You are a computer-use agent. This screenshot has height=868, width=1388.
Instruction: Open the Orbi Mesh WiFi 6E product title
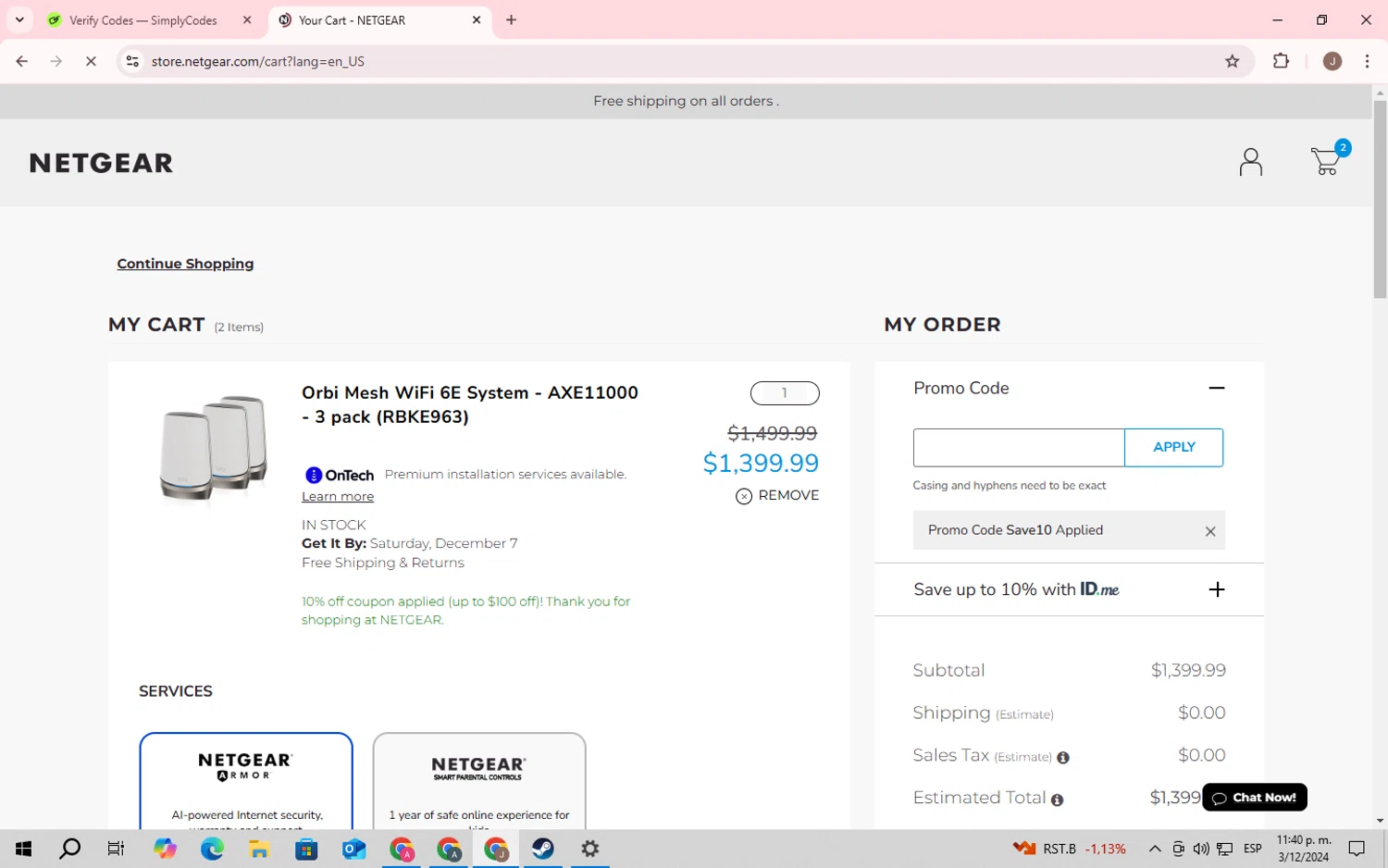(x=470, y=404)
